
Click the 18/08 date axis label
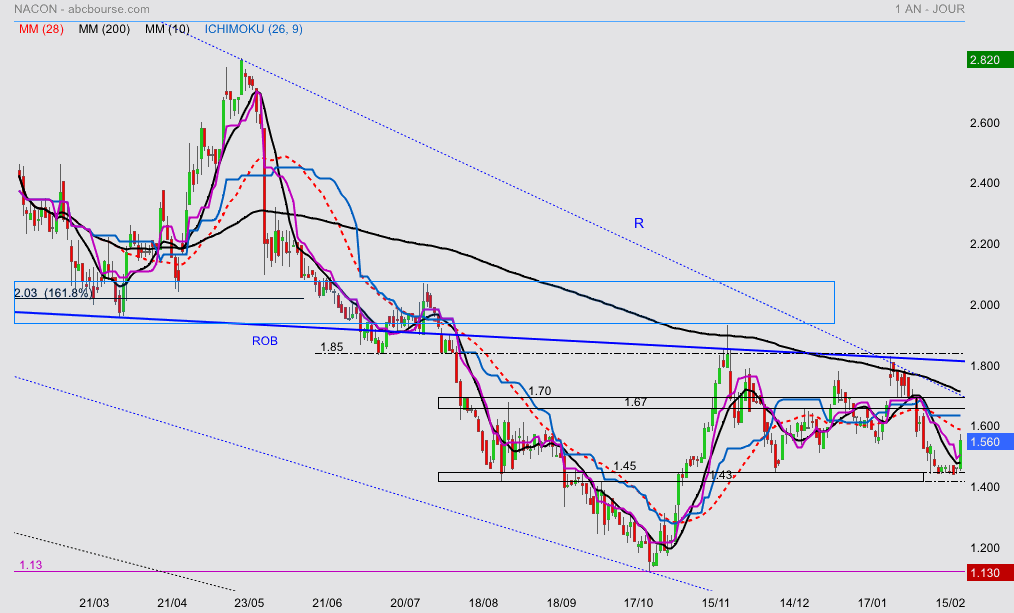tap(483, 603)
